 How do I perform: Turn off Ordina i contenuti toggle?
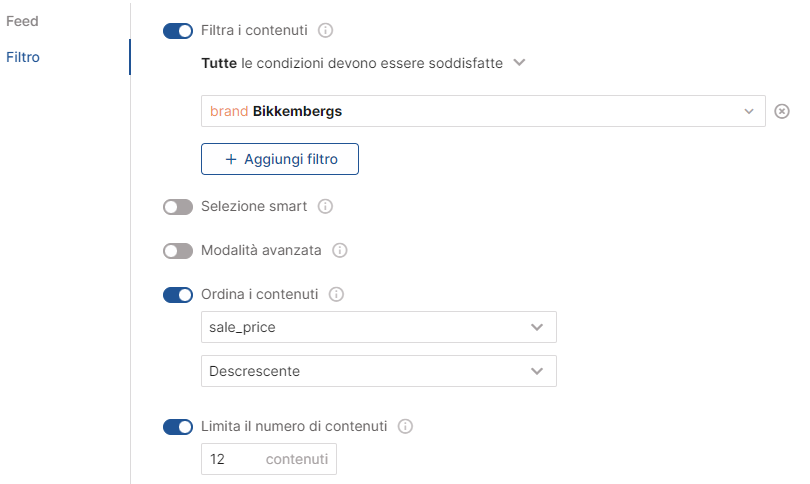[178, 295]
